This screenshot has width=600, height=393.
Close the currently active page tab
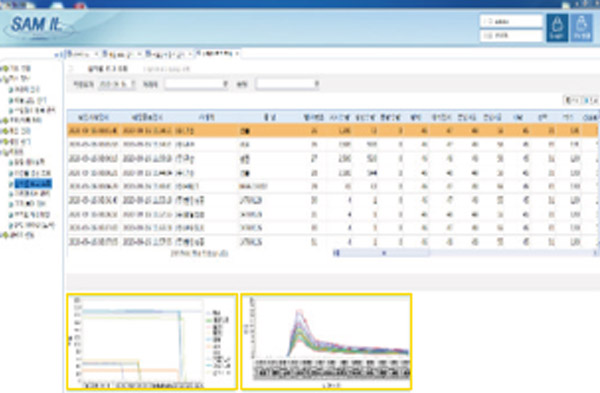pos(237,54)
